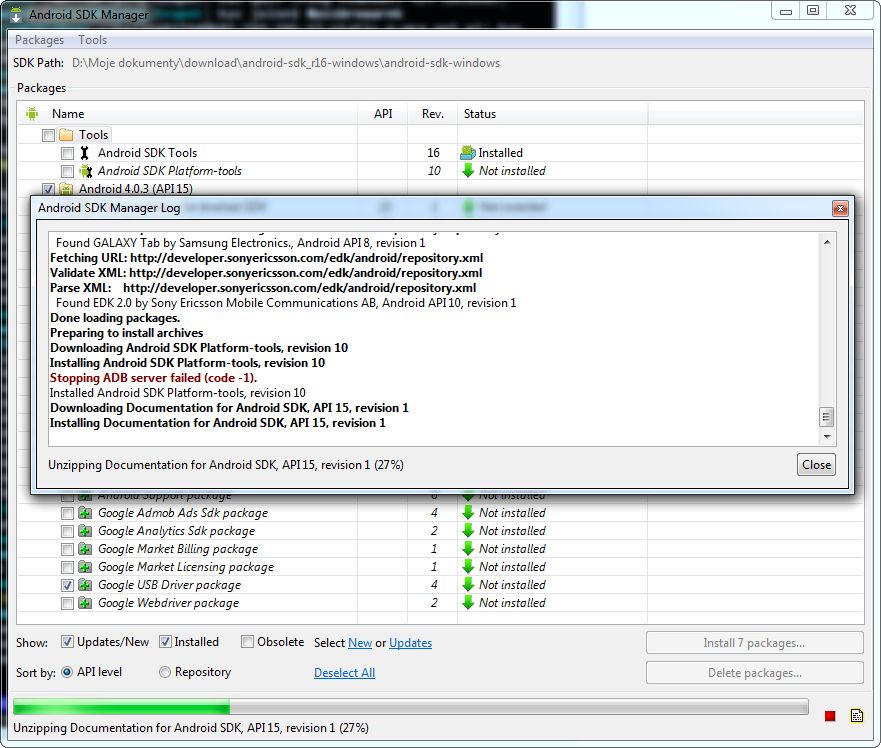Click the Google USB Driver package icon
Viewport: 881px width, 748px height.
pyautogui.click(x=85, y=584)
